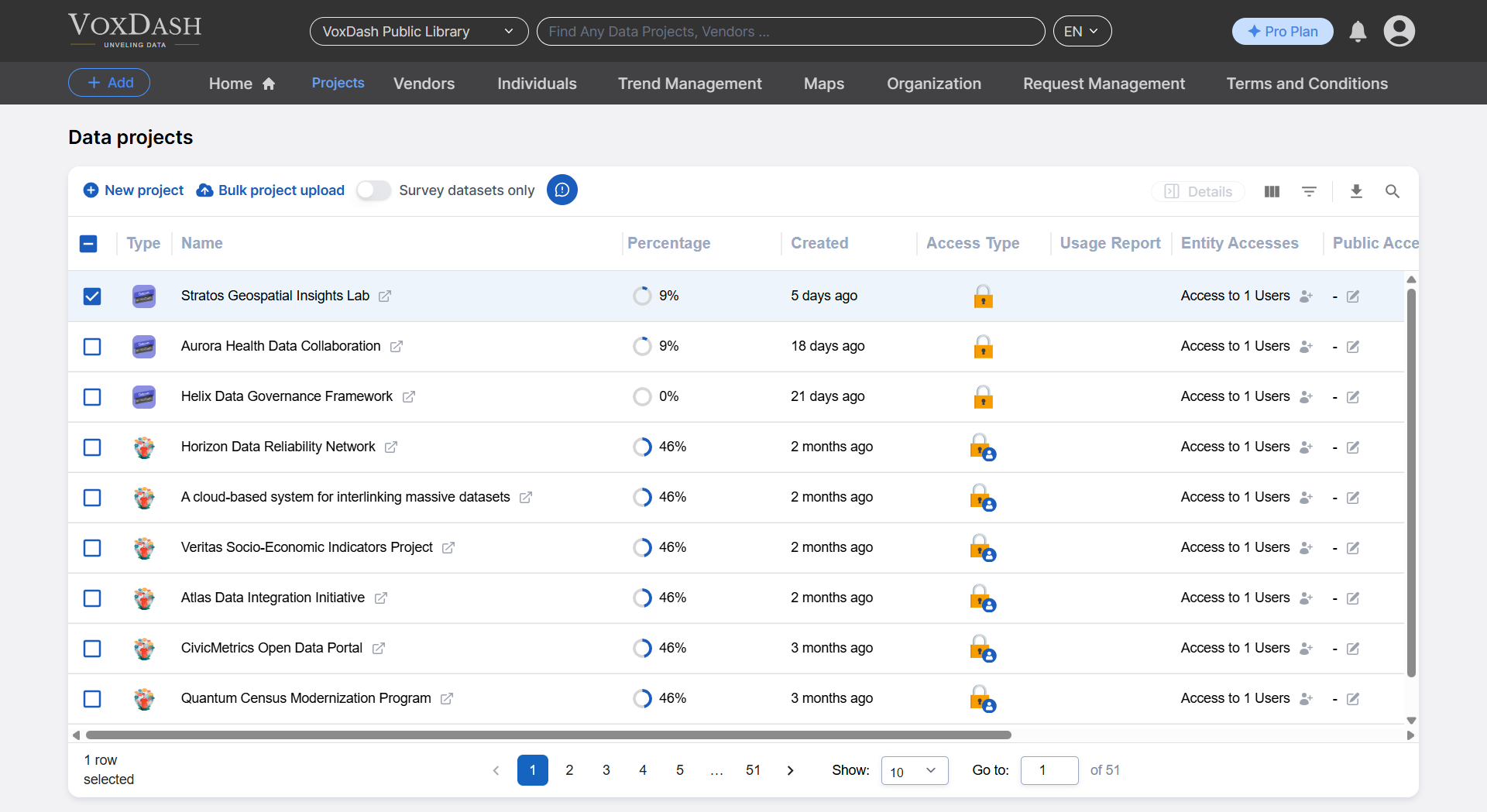The width and height of the screenshot is (1487, 812).
Task: Click the download icon in table toolbar
Action: point(1356,191)
